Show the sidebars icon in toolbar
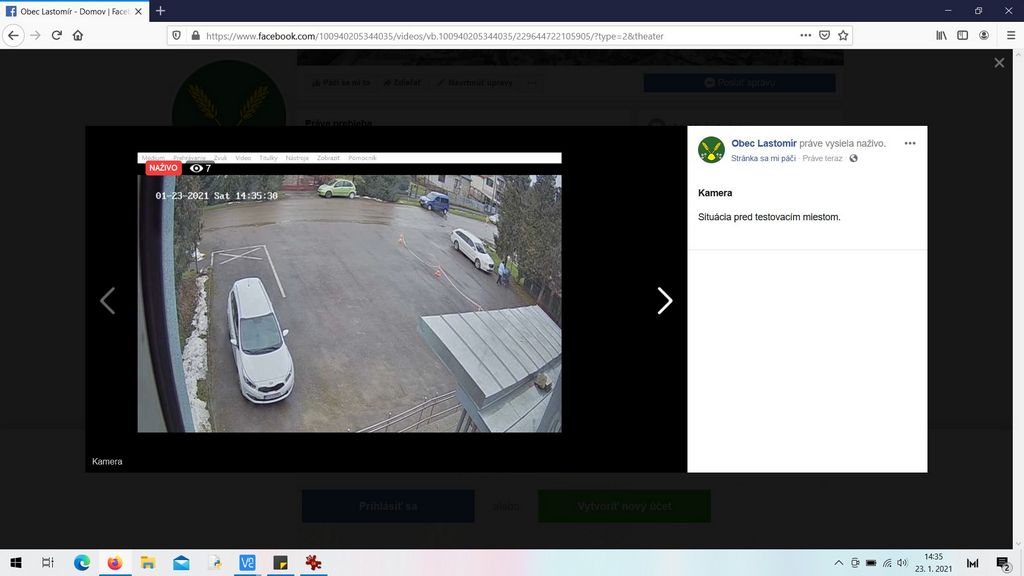Screen dimensions: 1024x576 pos(963,35)
